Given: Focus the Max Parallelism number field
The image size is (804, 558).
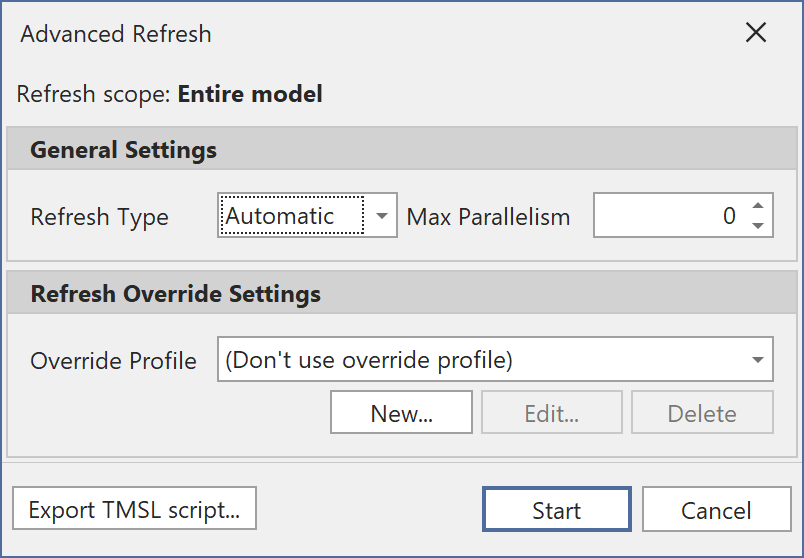Looking at the screenshot, I should tap(668, 216).
